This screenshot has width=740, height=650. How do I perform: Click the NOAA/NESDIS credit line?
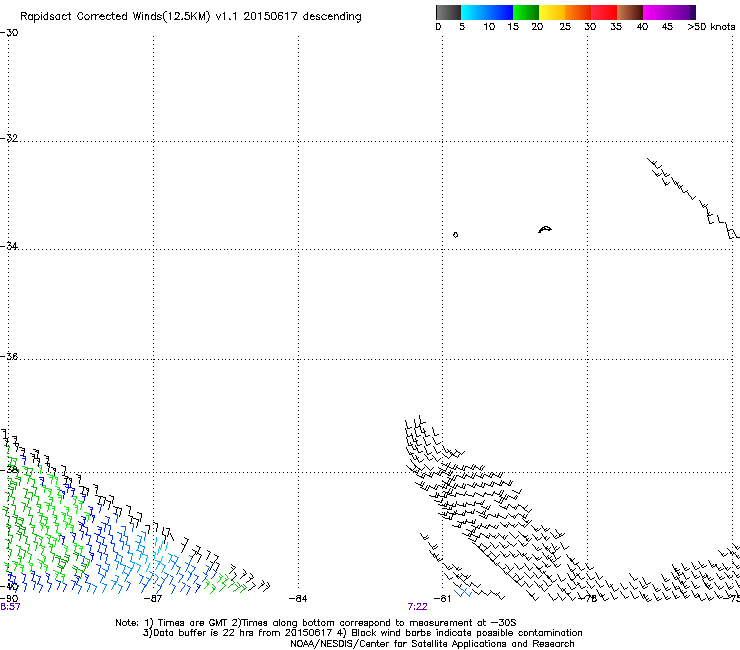tap(432, 644)
